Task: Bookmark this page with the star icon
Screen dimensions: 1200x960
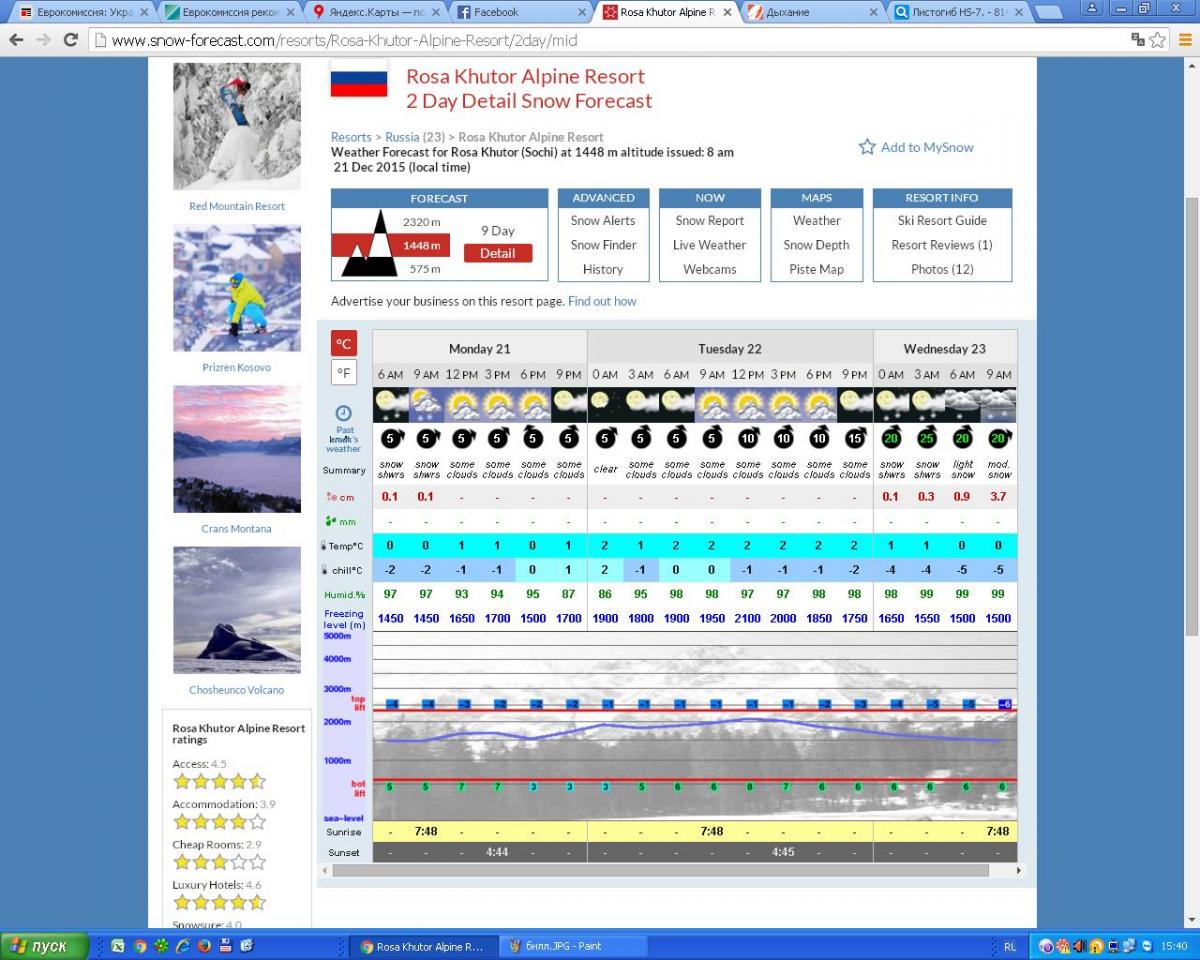Action: [1157, 40]
